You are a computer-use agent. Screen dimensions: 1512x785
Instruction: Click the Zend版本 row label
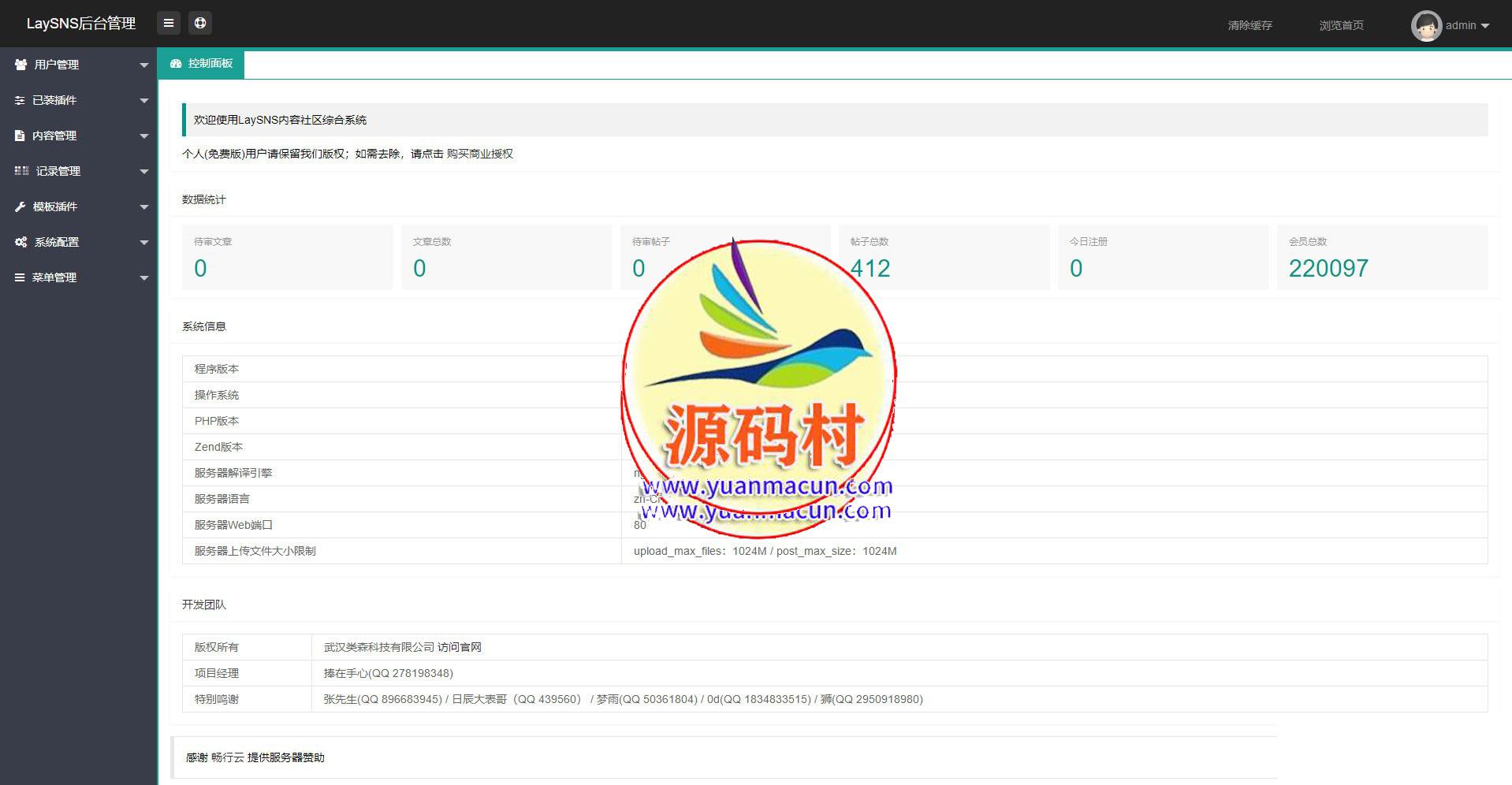(219, 447)
